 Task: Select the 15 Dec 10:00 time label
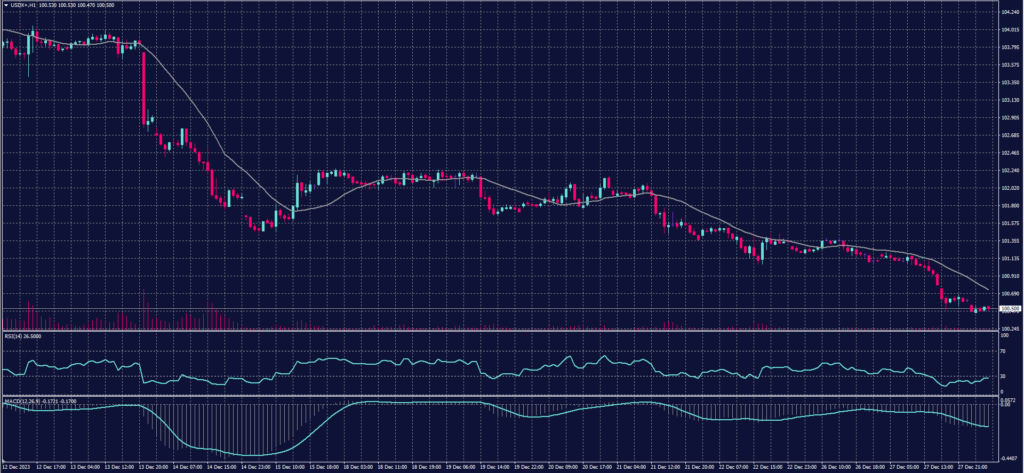point(290,466)
